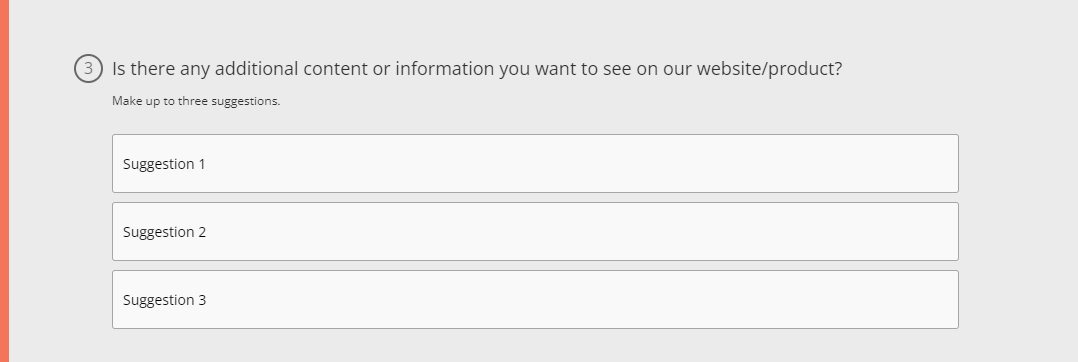Screen dimensions: 1078x362
Task: Focus the Suggestion 3 input field
Action: (535, 299)
